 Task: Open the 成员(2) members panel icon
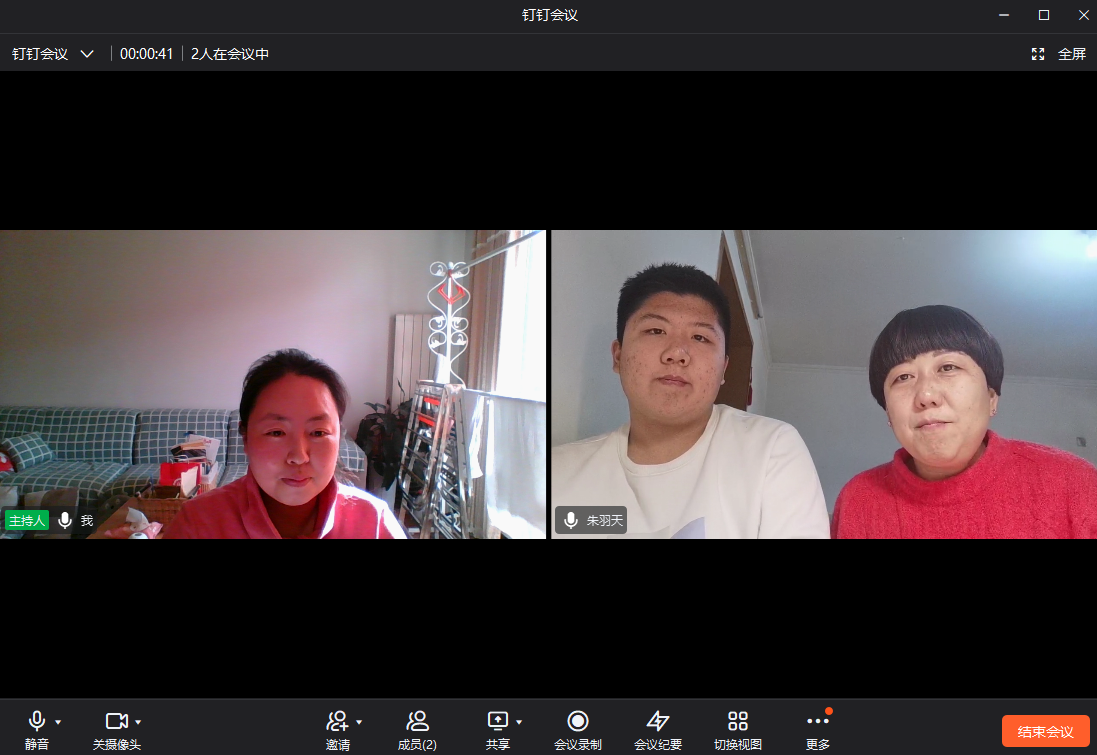tap(417, 720)
